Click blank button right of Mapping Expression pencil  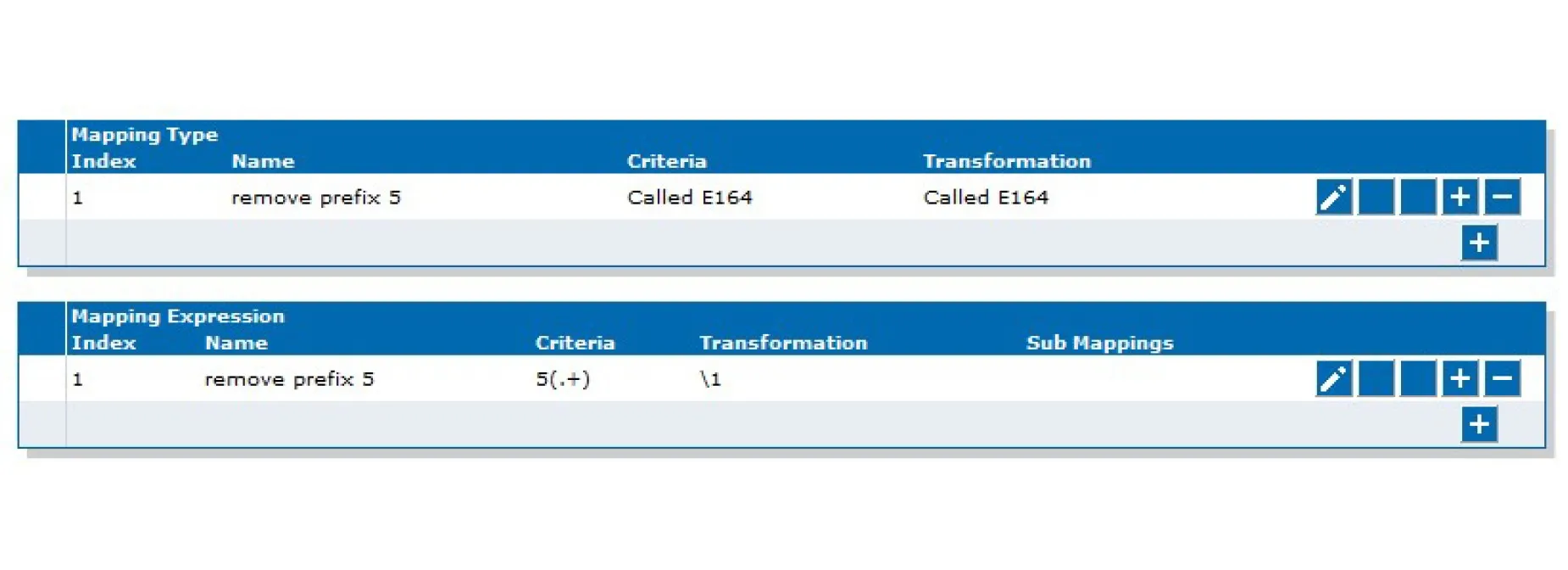coord(1376,378)
